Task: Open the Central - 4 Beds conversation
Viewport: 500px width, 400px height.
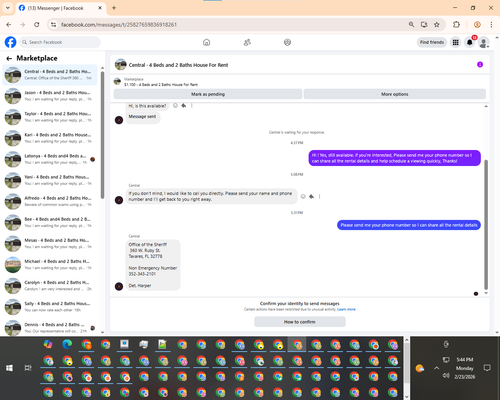Action: click(x=50, y=75)
